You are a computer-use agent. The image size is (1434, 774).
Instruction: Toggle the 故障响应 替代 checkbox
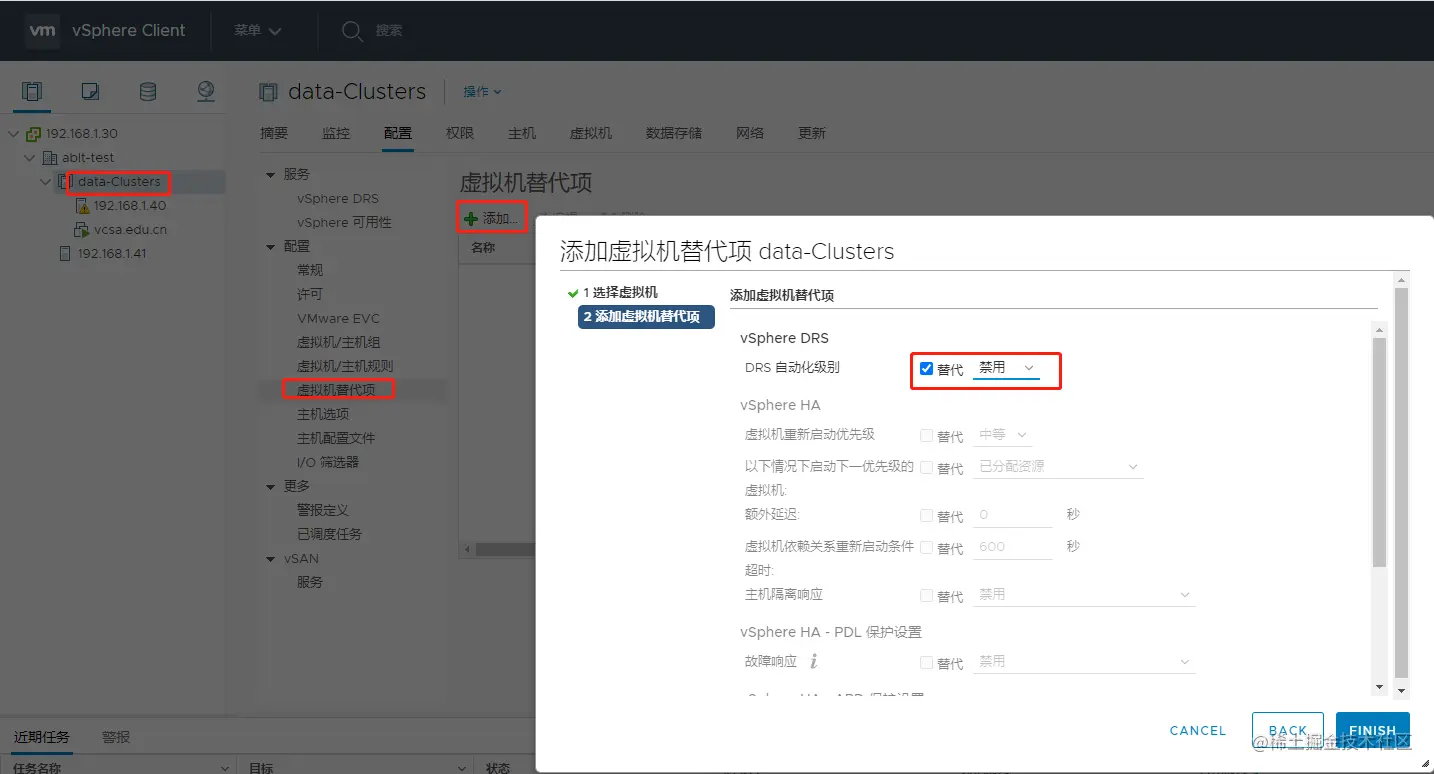[926, 663]
